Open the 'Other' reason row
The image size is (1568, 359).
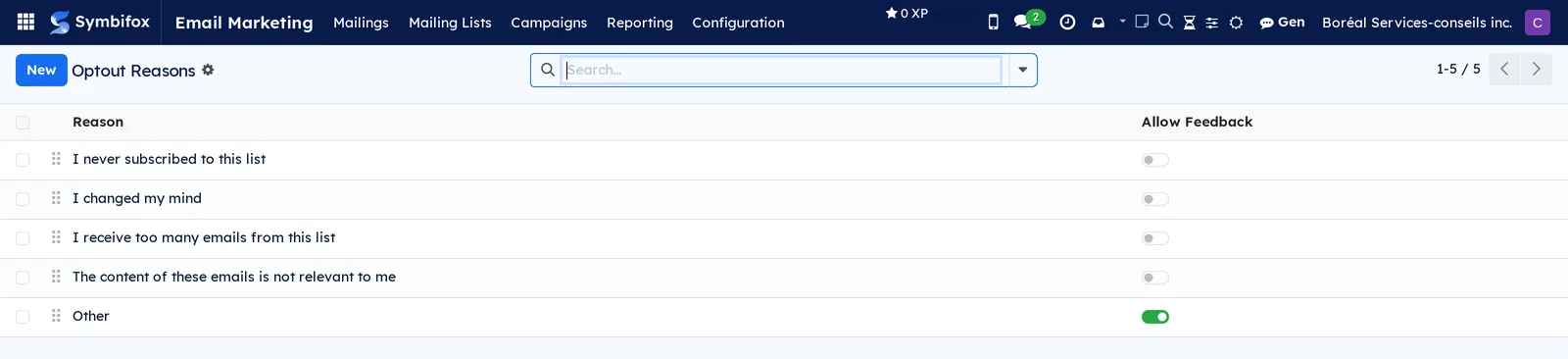91,316
